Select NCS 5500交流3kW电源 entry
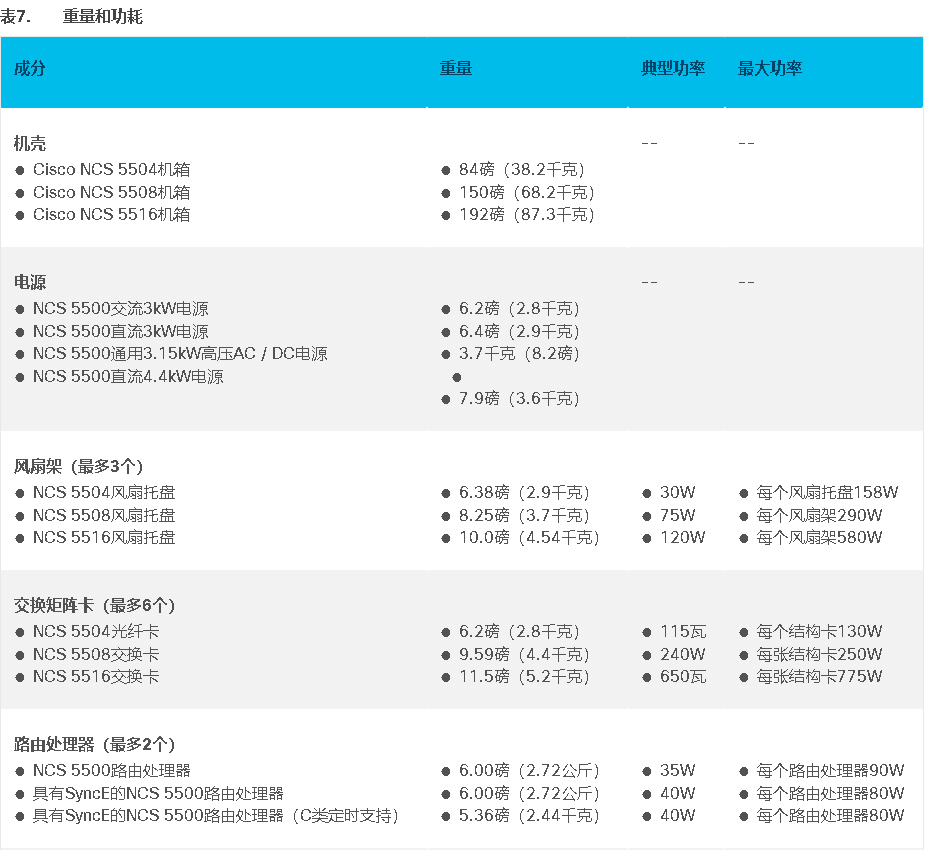The image size is (925, 850). click(x=120, y=309)
